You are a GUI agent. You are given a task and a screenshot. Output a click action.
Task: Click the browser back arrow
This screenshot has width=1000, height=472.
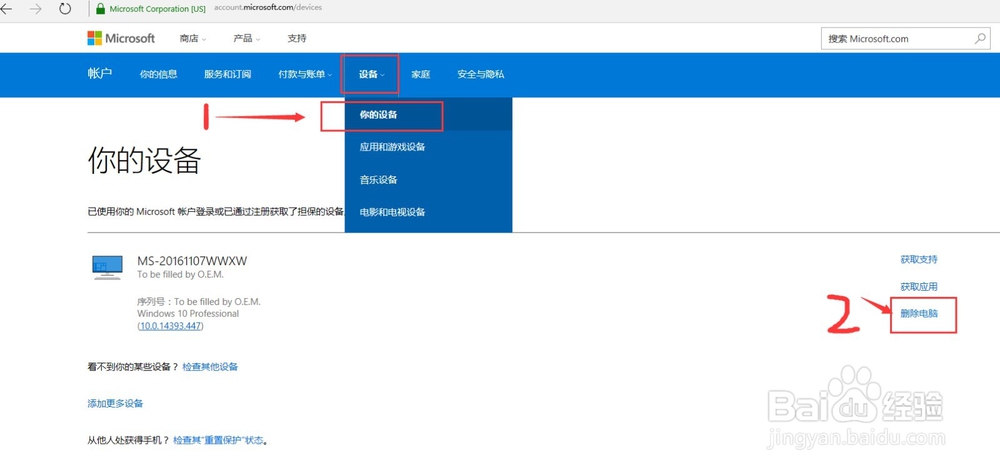[x=6, y=9]
